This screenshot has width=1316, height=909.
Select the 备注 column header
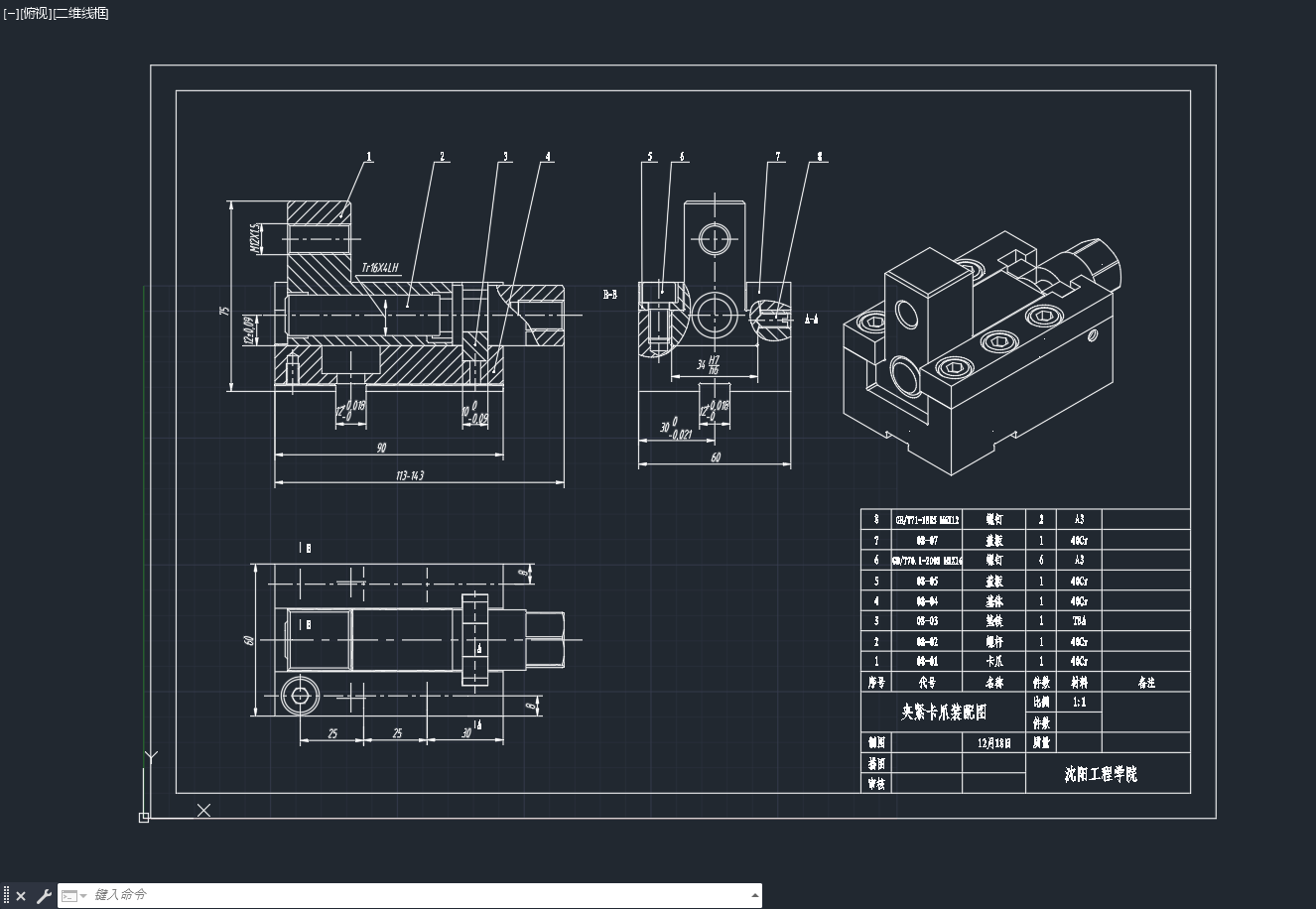coord(1146,682)
